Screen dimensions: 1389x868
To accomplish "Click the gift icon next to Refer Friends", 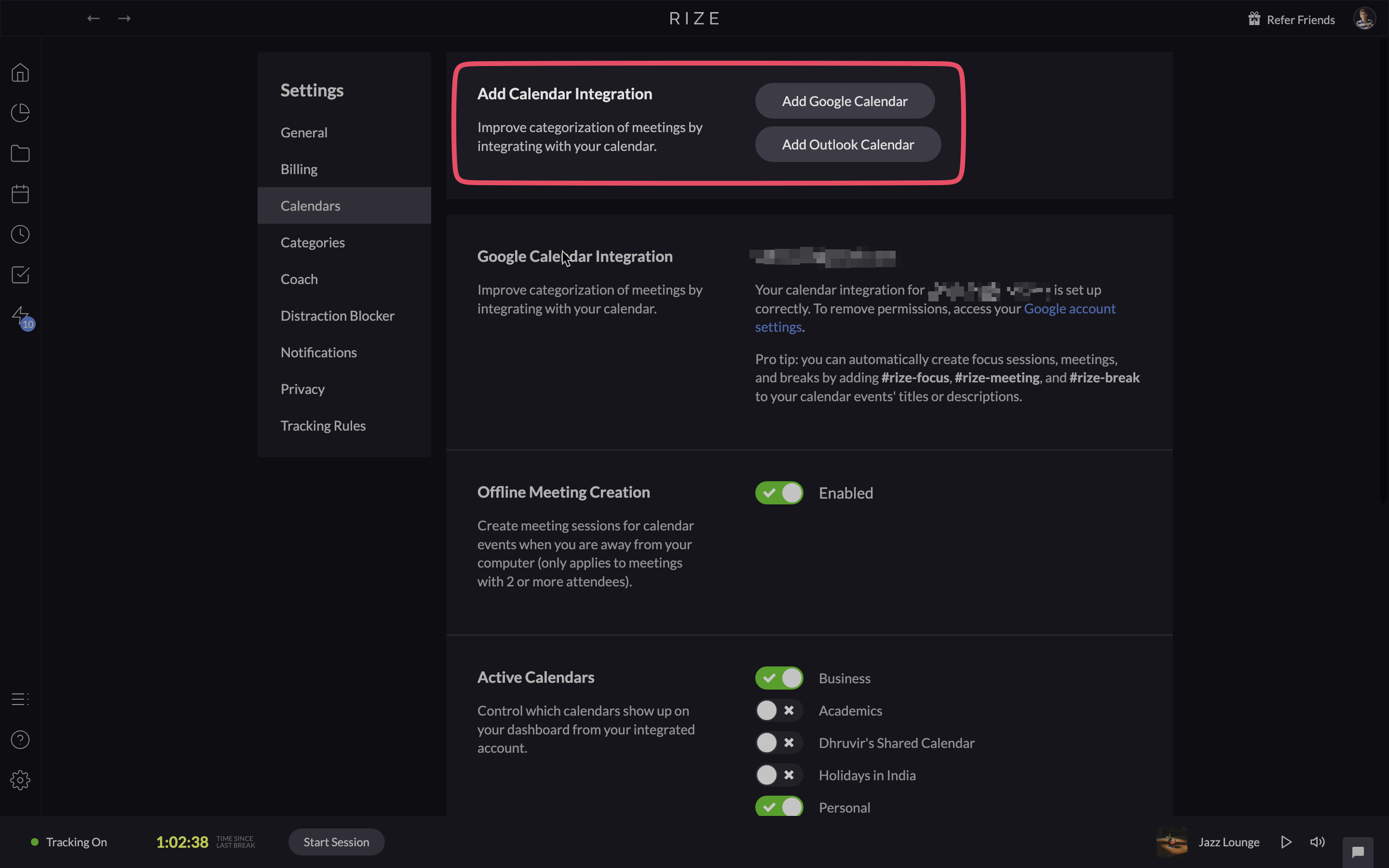I will click(1254, 19).
